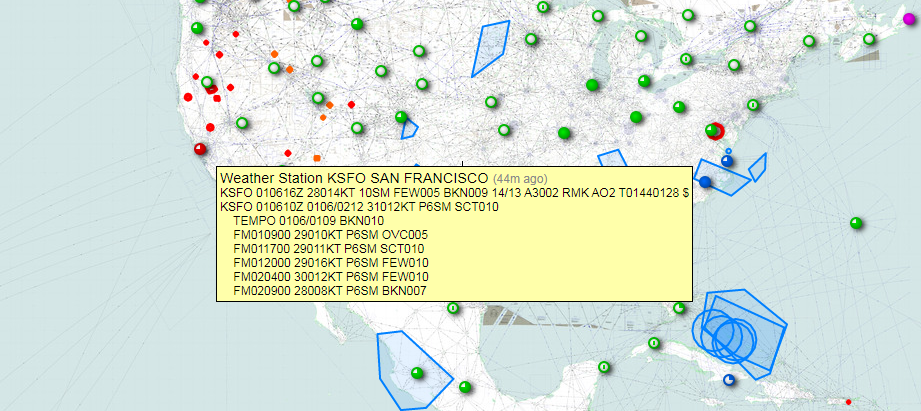The width and height of the screenshot is (921, 411).
Task: Select the green marker inside Mexico's blue polygon
Action: click(417, 373)
